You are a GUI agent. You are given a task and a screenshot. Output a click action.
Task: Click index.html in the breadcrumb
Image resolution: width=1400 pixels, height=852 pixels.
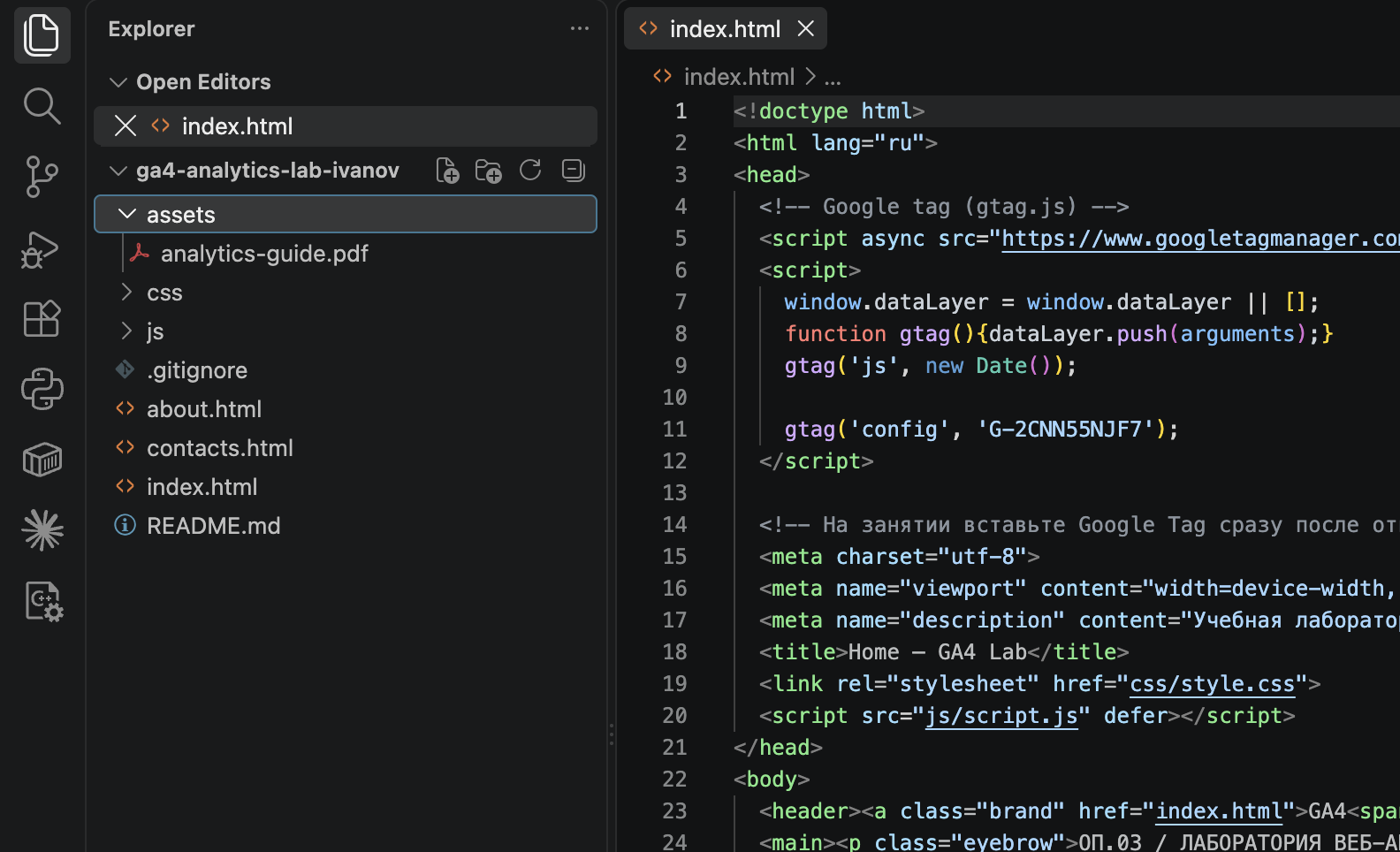(739, 77)
